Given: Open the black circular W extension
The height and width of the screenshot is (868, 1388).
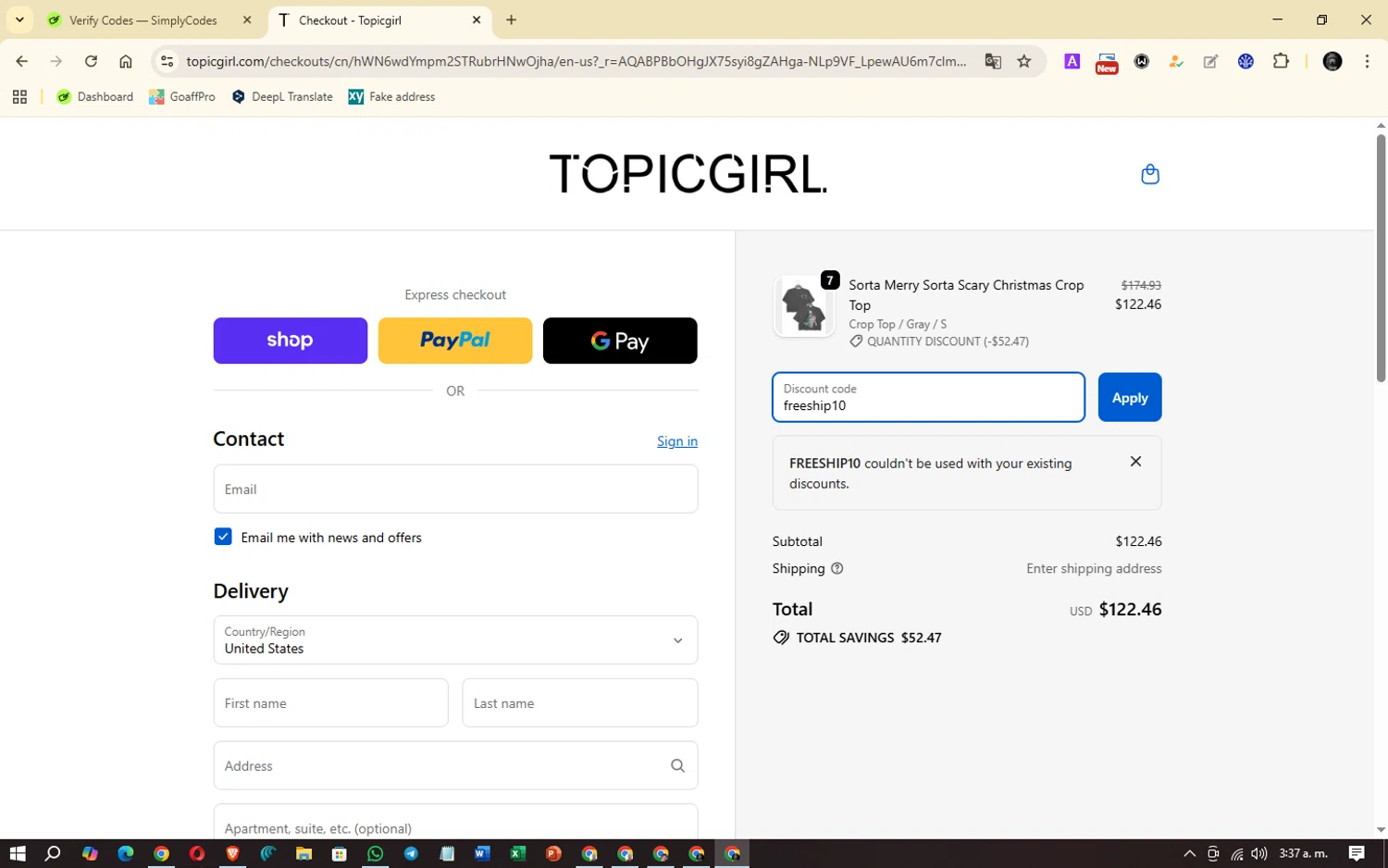Looking at the screenshot, I should [1142, 61].
